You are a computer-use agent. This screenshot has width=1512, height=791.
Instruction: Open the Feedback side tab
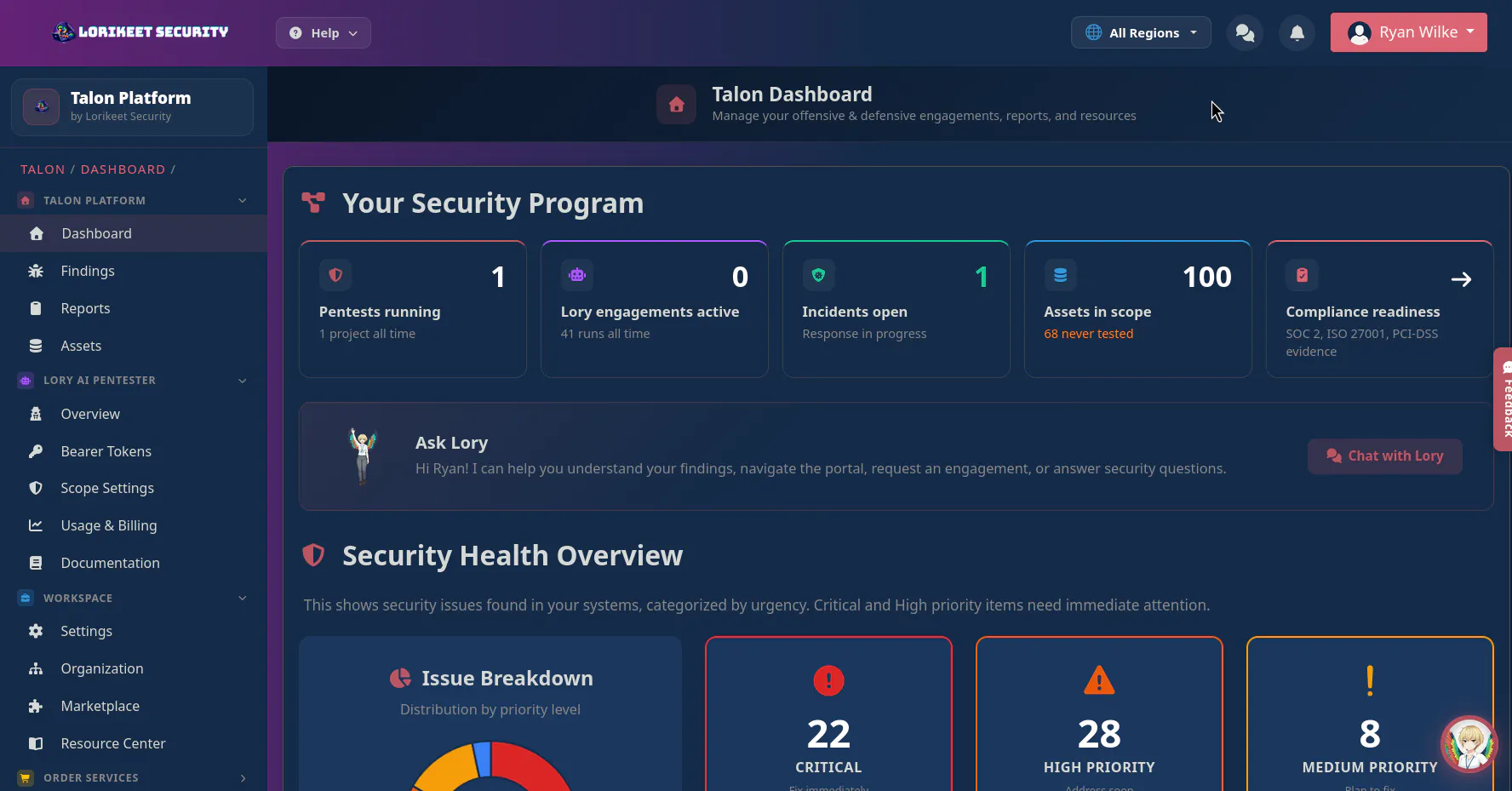pyautogui.click(x=1503, y=399)
